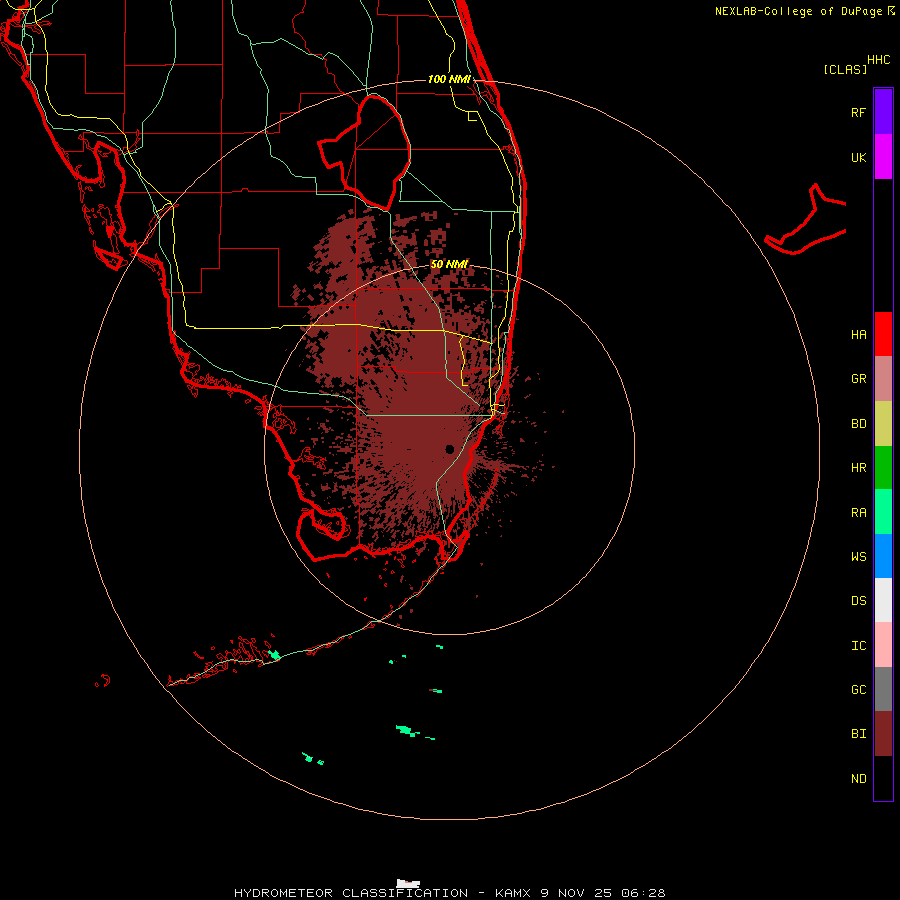Click the "ND" legend label
Screen dimensions: 900x900
pyautogui.click(x=858, y=779)
